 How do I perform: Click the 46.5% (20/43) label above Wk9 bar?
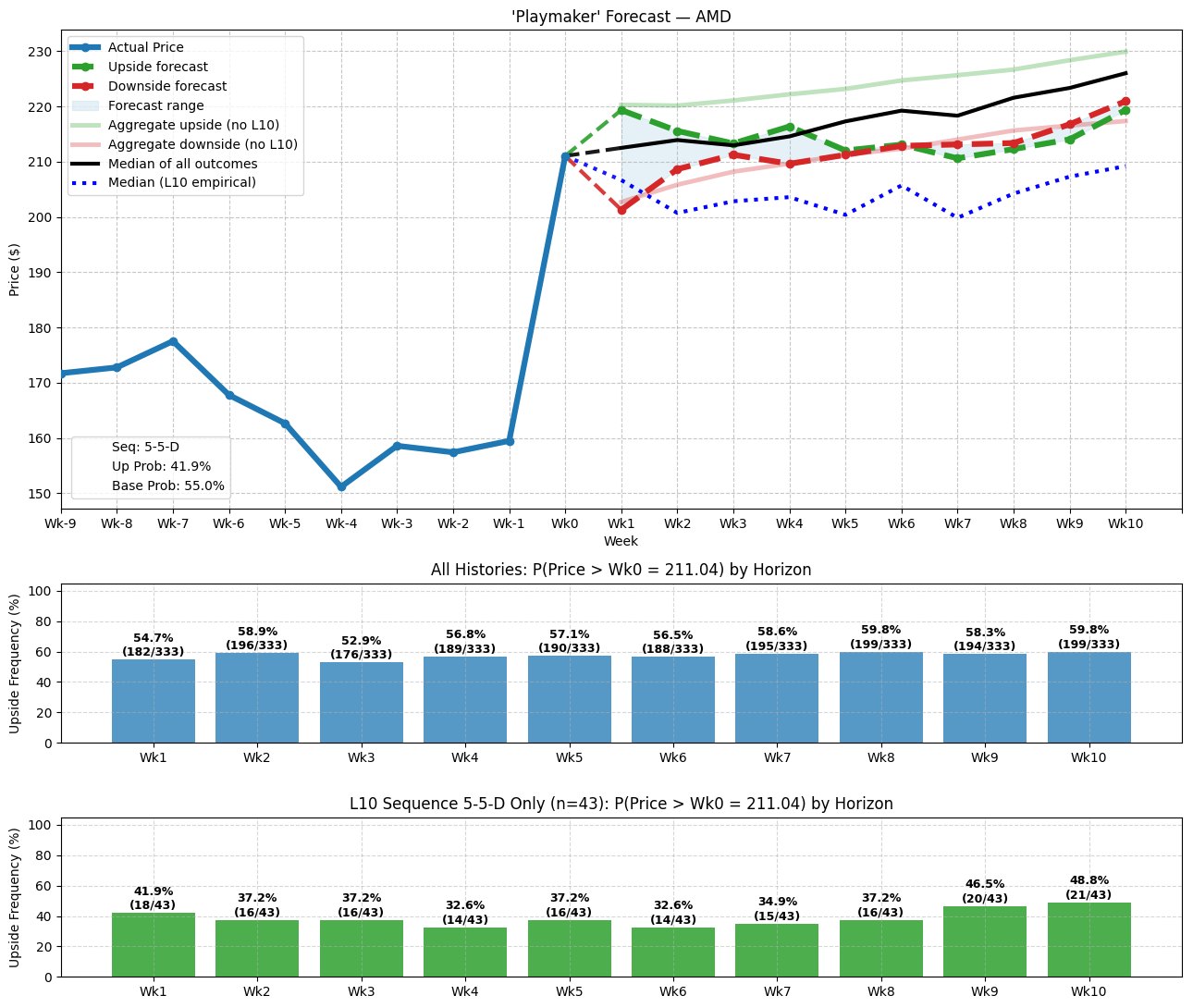[985, 891]
